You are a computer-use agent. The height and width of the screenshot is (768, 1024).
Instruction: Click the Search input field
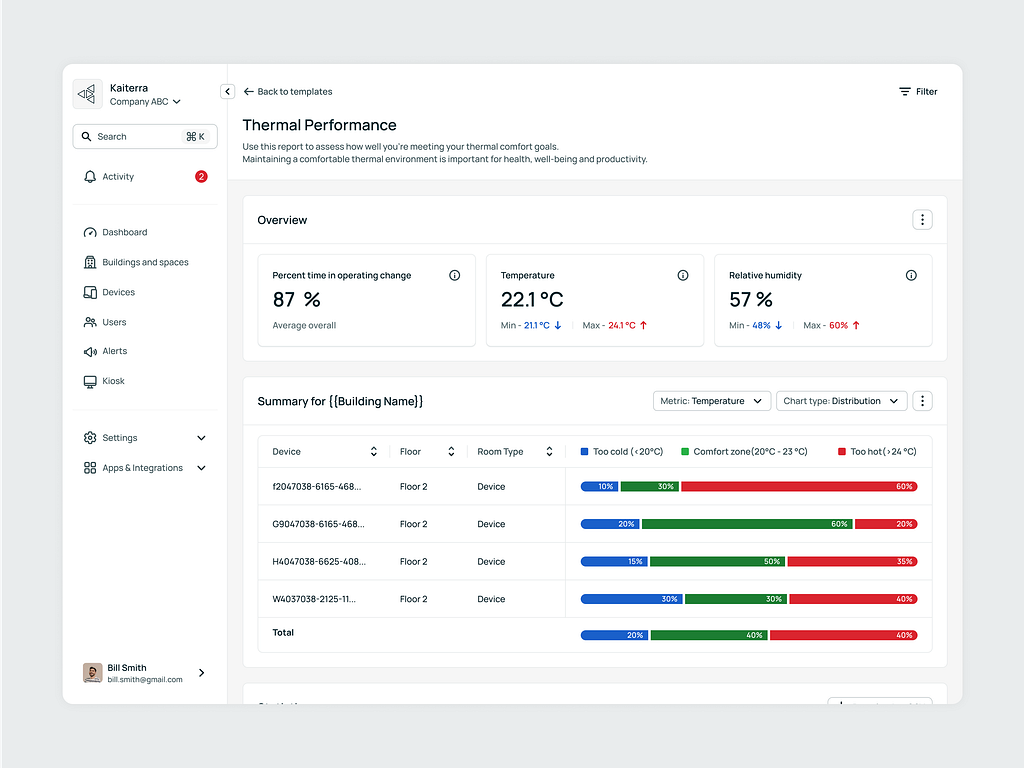135,137
